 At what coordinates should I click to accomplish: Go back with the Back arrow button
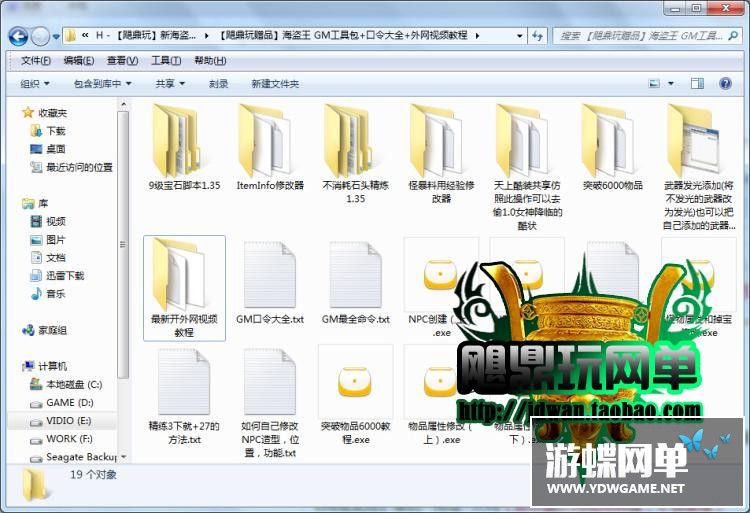[x=18, y=36]
